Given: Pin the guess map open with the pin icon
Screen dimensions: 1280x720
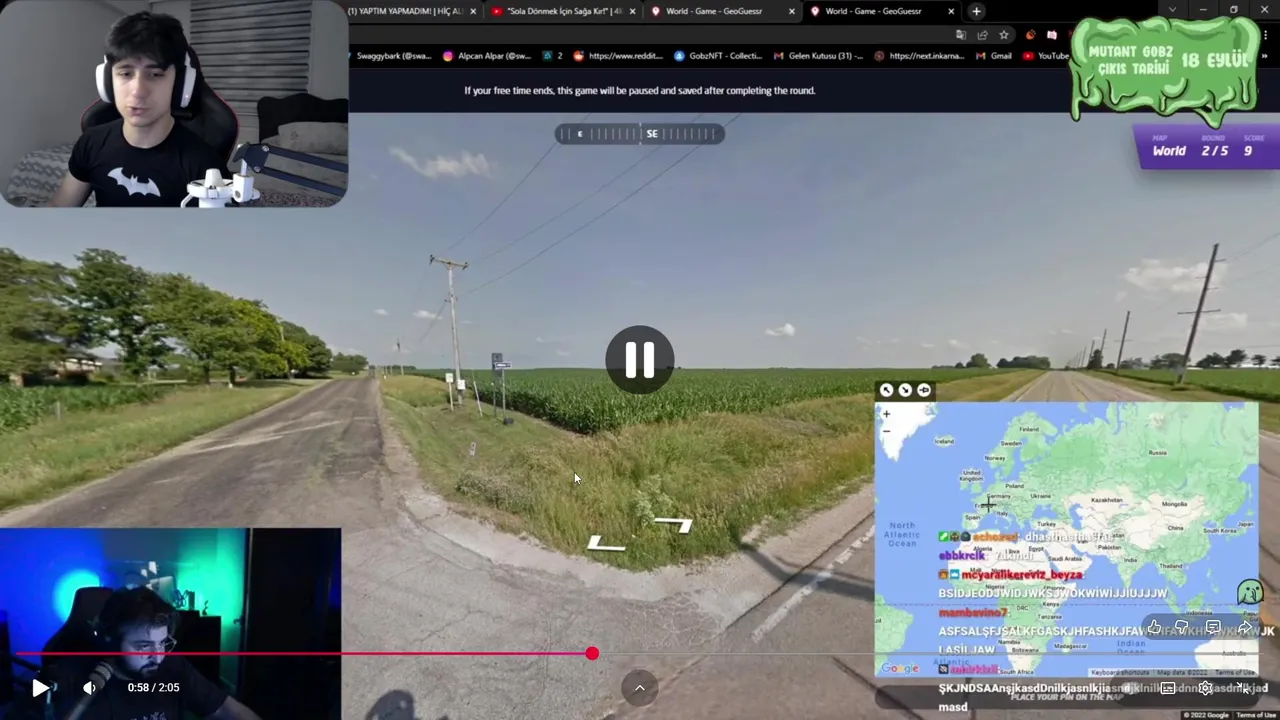Looking at the screenshot, I should click(924, 390).
